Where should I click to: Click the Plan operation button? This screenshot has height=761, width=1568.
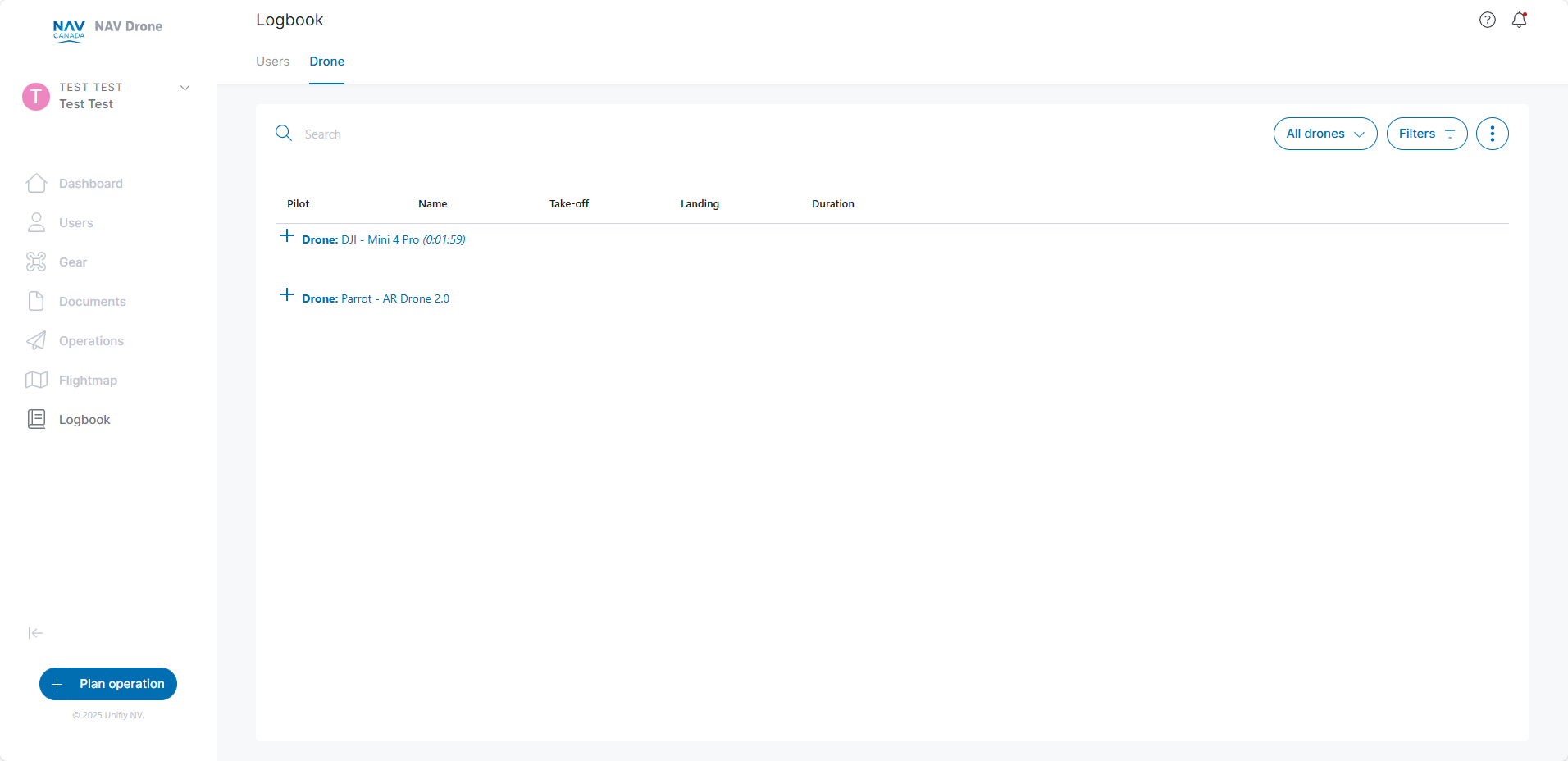[108, 684]
